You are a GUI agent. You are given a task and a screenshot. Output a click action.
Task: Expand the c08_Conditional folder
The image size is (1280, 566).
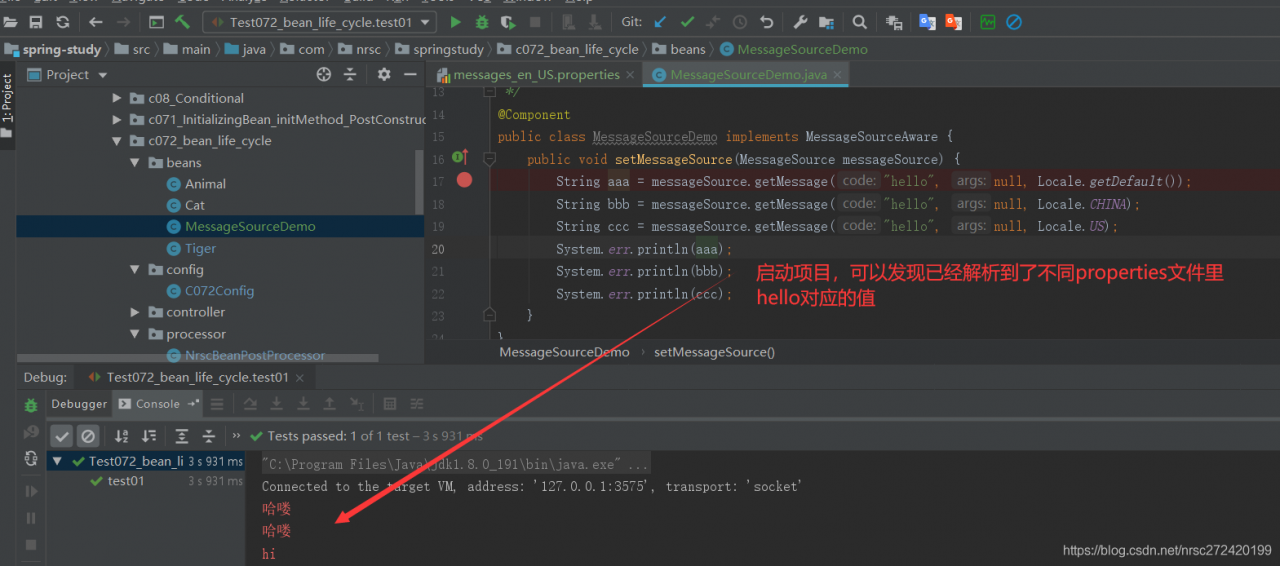[117, 98]
